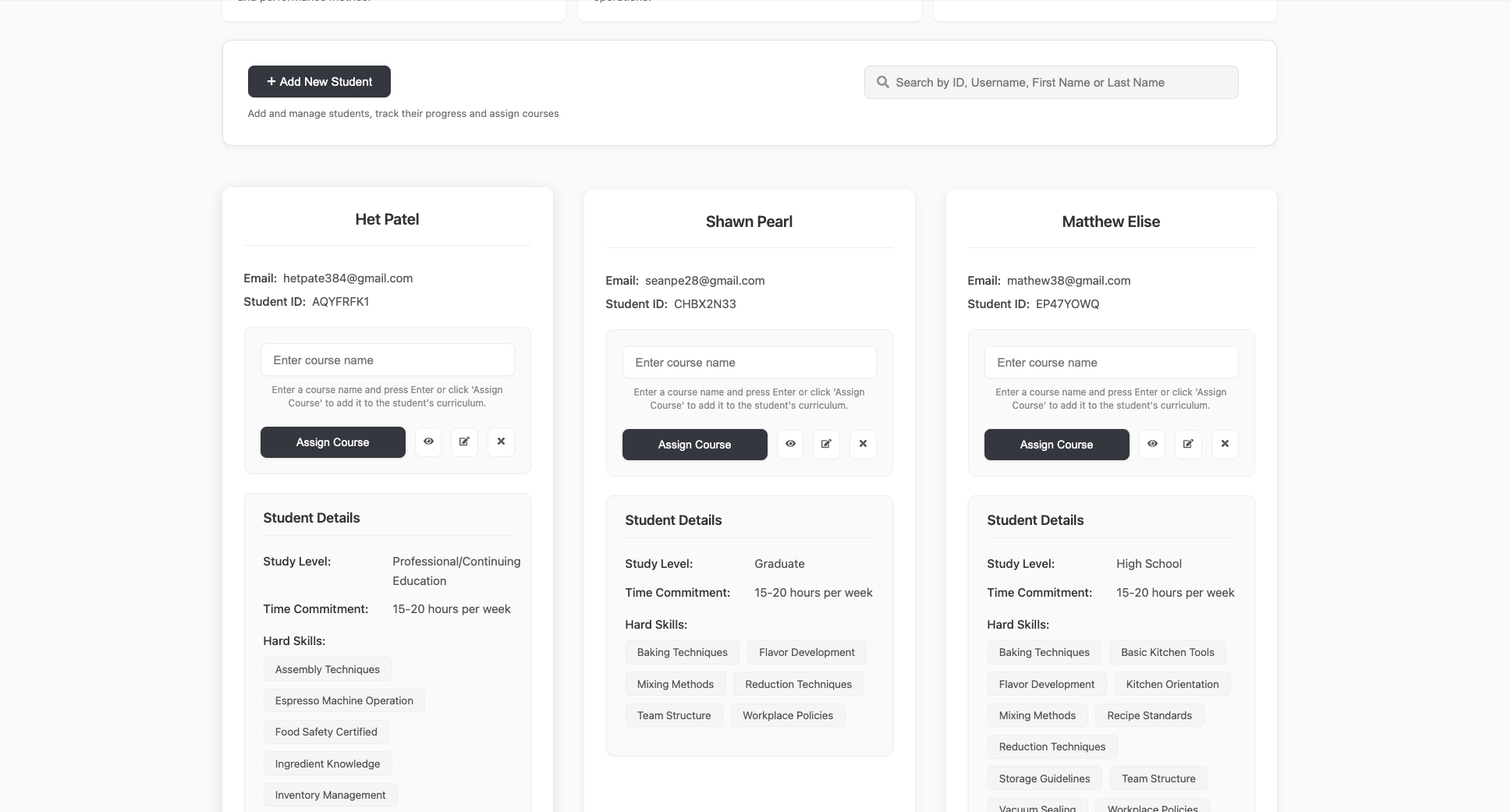Image resolution: width=1511 pixels, height=812 pixels.
Task: Click course name field on Het Patel's card
Action: (388, 360)
